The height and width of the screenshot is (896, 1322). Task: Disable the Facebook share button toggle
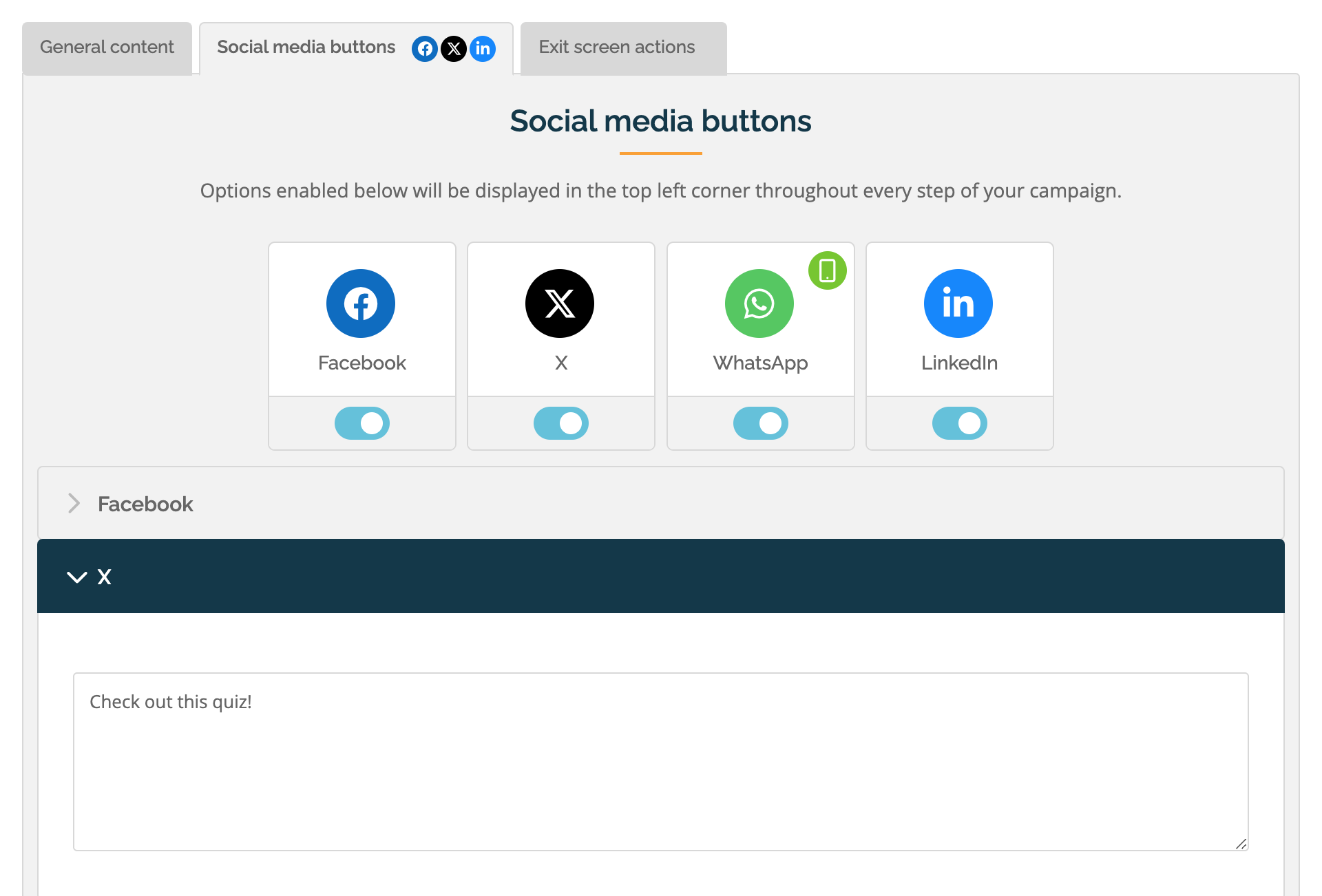[x=362, y=423]
